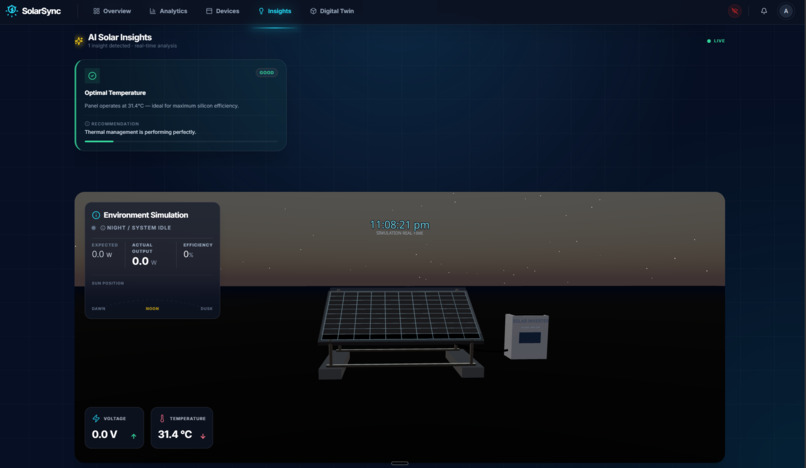Click the Environment Simulation info icon
The height and width of the screenshot is (468, 806).
pos(96,215)
